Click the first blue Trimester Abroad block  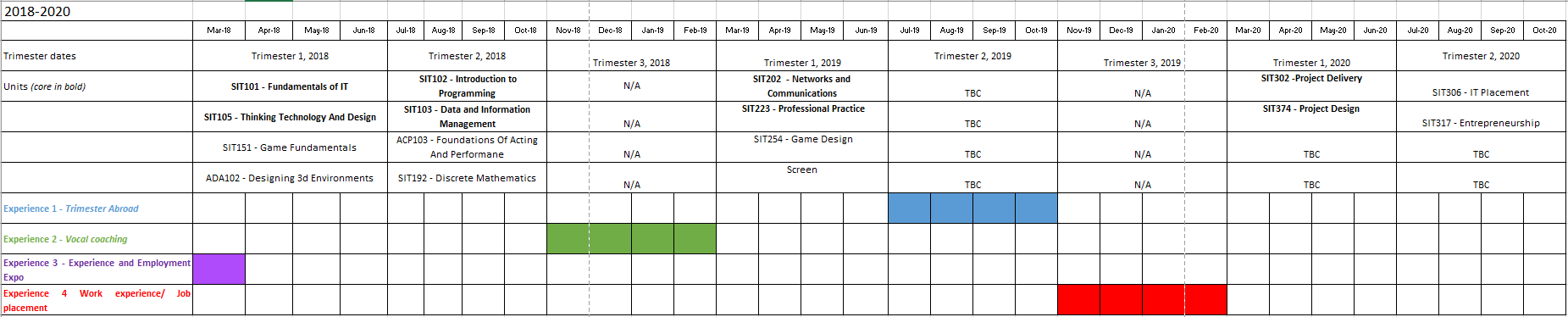[909, 209]
